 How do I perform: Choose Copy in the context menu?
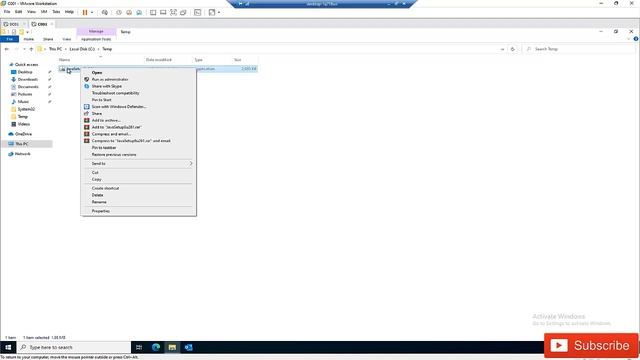coord(138,179)
